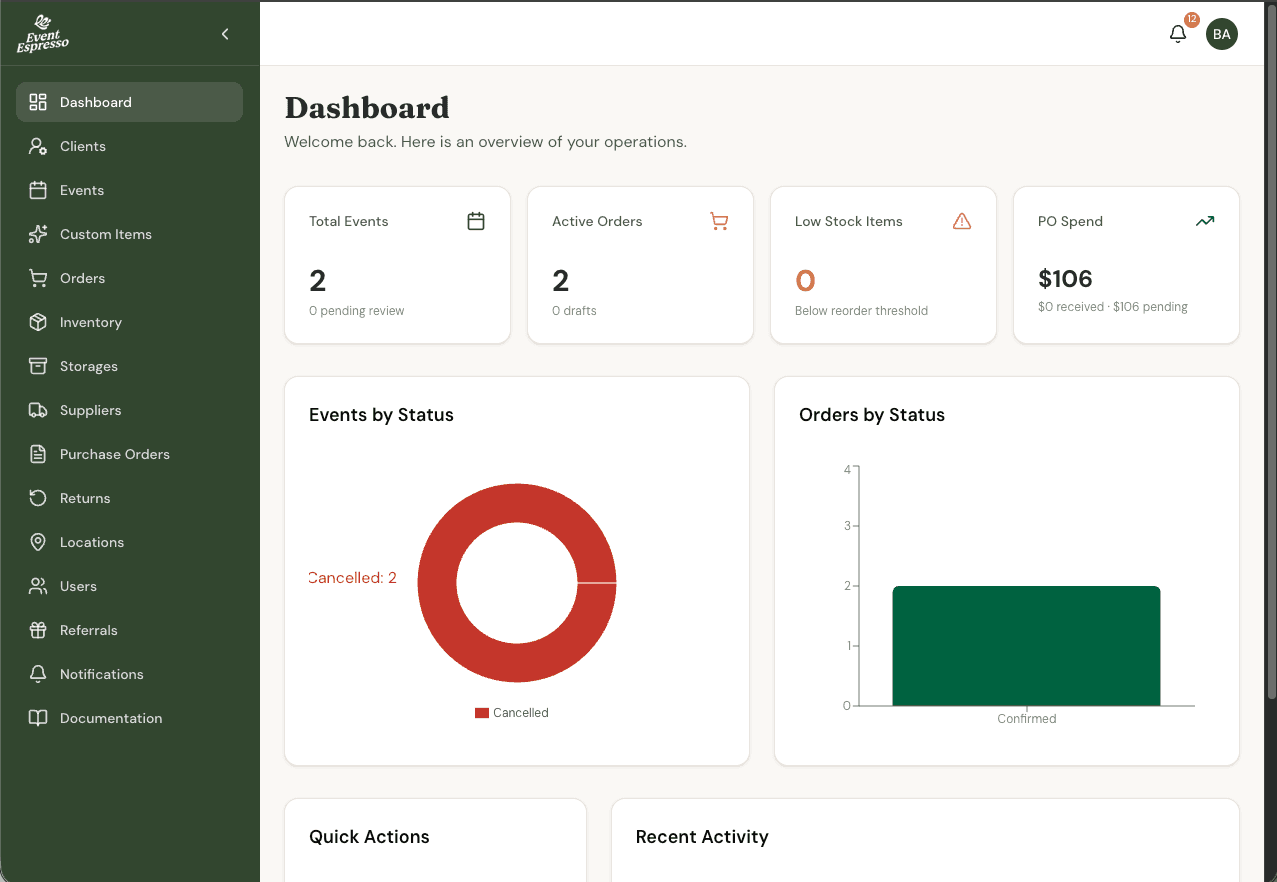Image resolution: width=1277 pixels, height=882 pixels.
Task: Click the Dashboard grid icon in sidebar
Action: coord(38,102)
